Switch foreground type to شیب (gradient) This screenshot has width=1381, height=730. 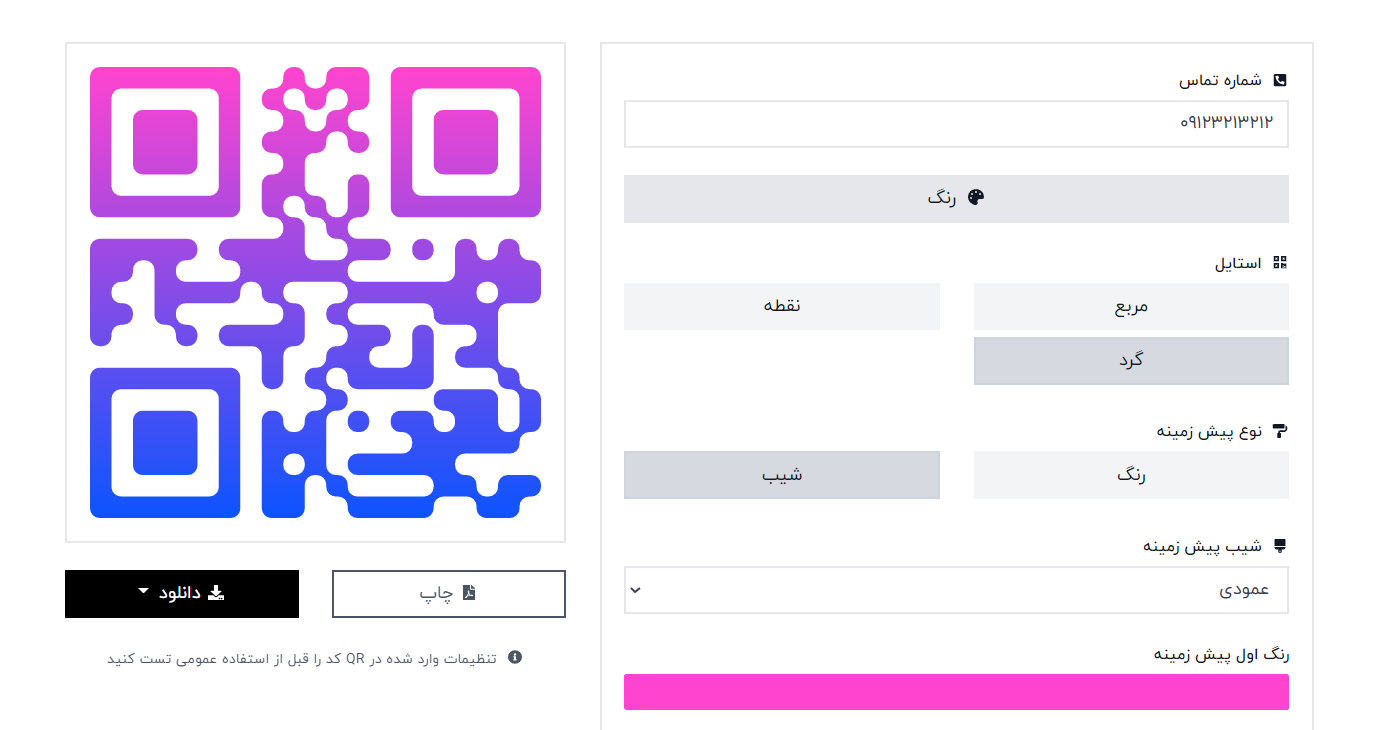pyautogui.click(x=781, y=475)
